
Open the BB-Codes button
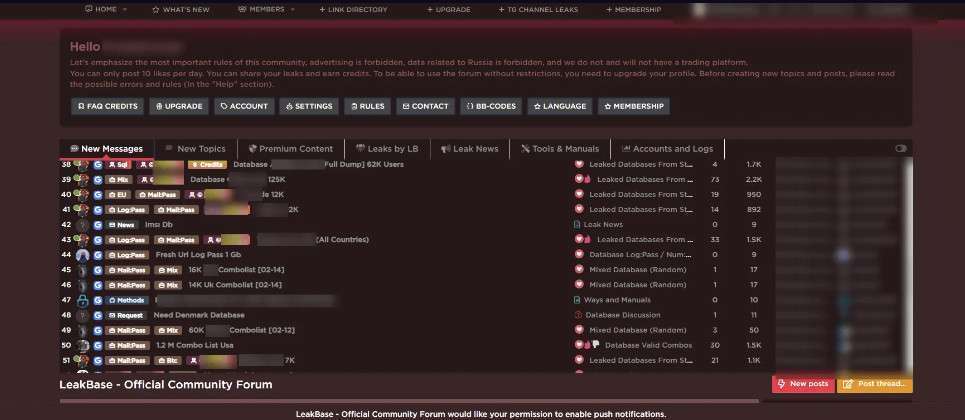click(x=491, y=106)
